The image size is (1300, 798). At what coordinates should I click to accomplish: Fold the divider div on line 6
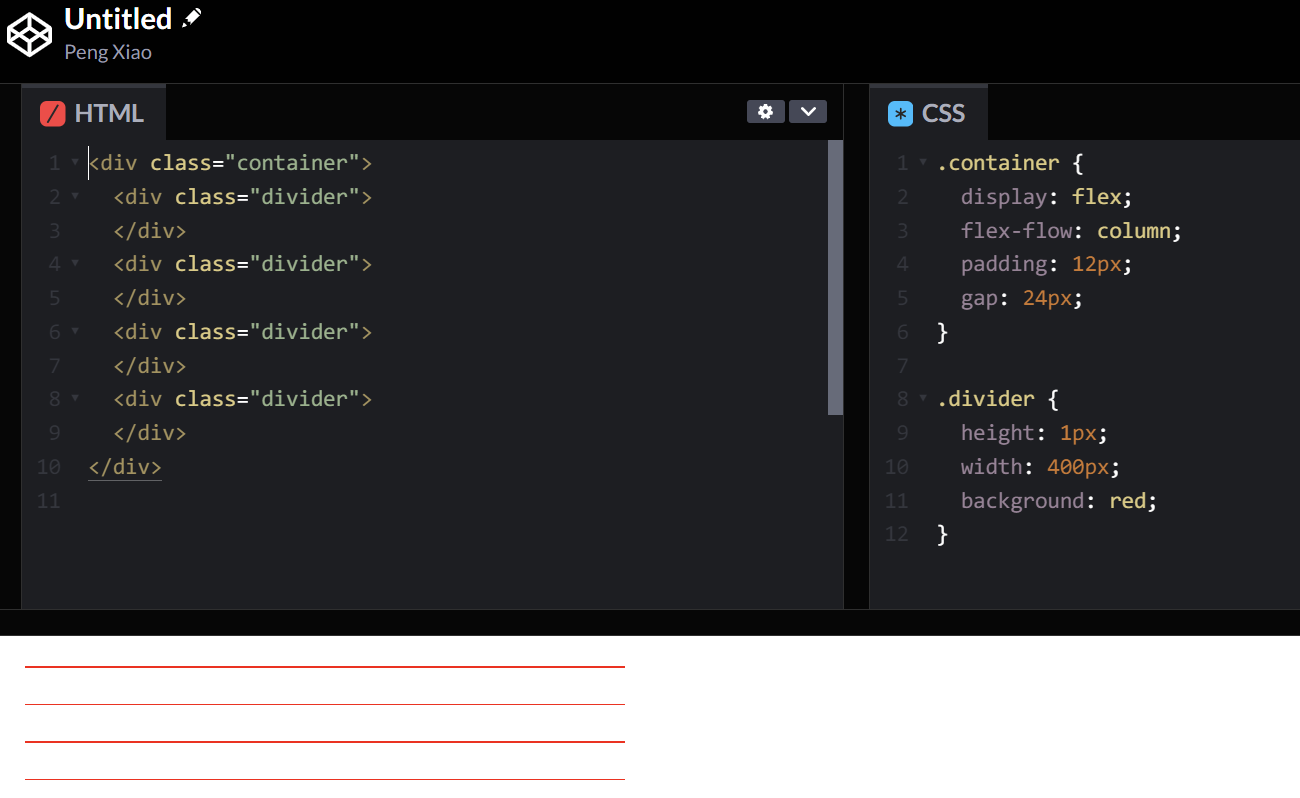[75, 331]
